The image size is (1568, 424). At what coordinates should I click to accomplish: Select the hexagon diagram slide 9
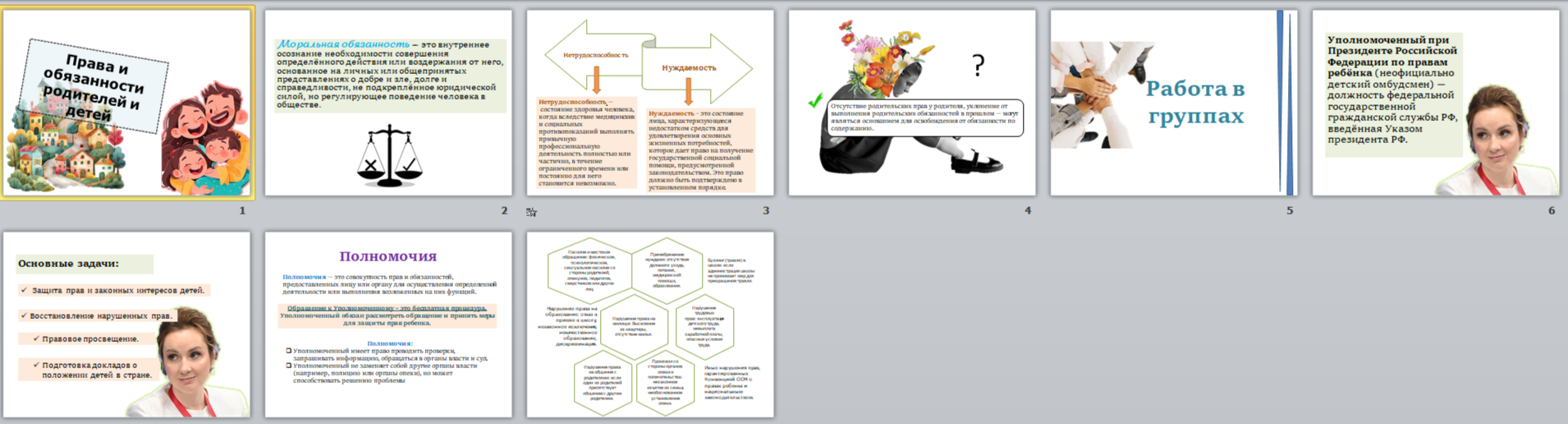(x=650, y=325)
